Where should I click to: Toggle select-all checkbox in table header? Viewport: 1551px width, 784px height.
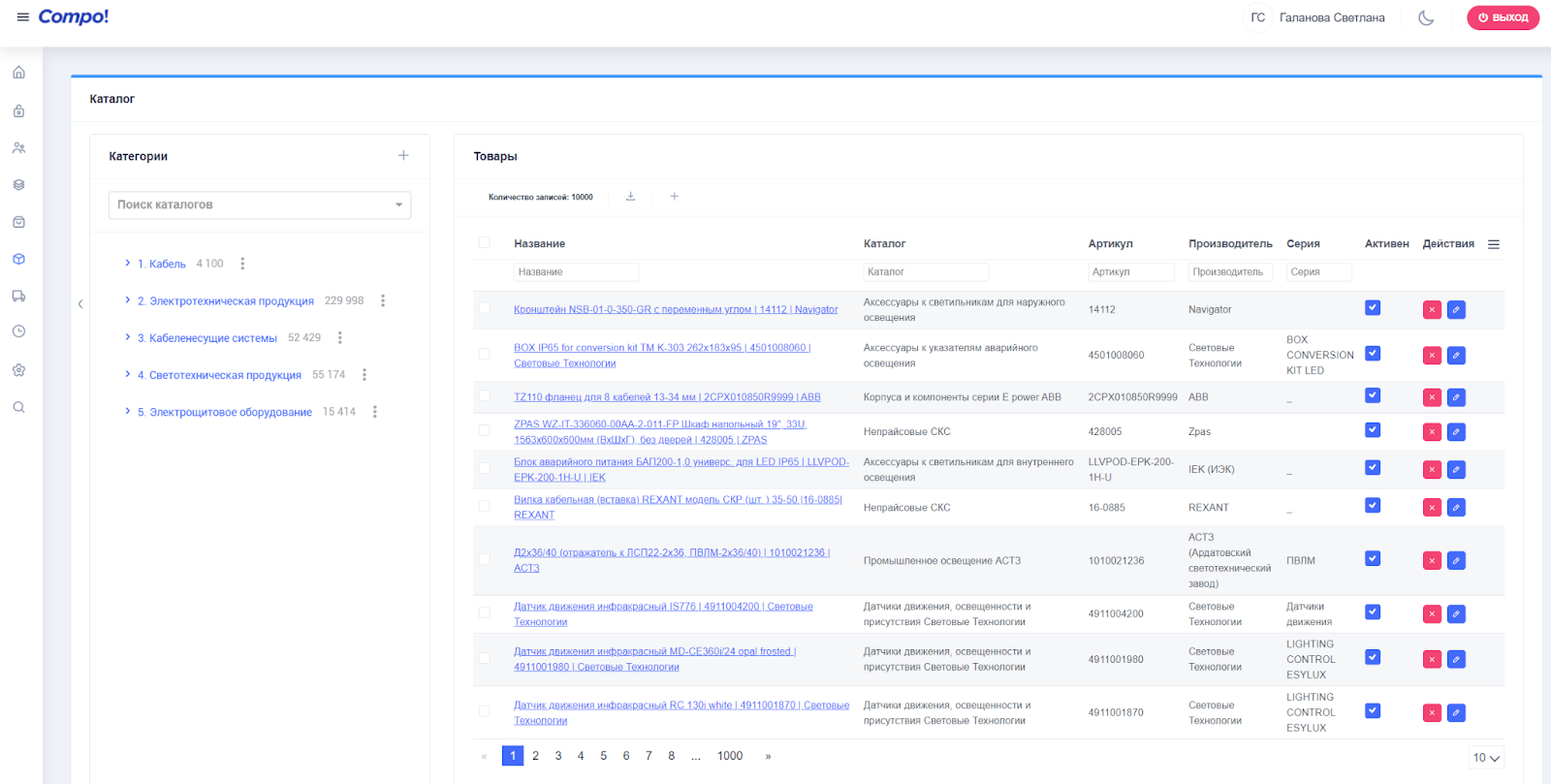[x=484, y=243]
